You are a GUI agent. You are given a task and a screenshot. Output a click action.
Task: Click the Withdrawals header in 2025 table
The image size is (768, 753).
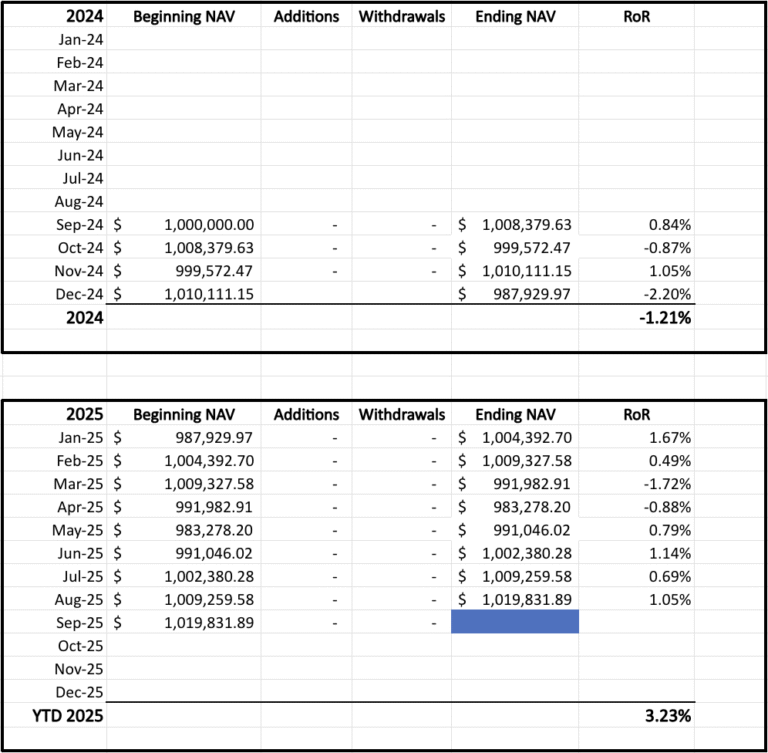click(402, 414)
